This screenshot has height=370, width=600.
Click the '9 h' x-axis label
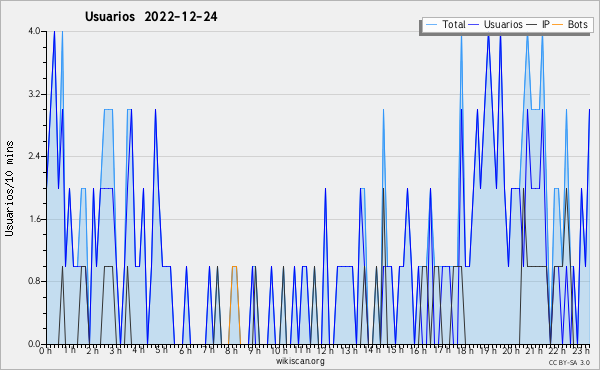coord(255,350)
